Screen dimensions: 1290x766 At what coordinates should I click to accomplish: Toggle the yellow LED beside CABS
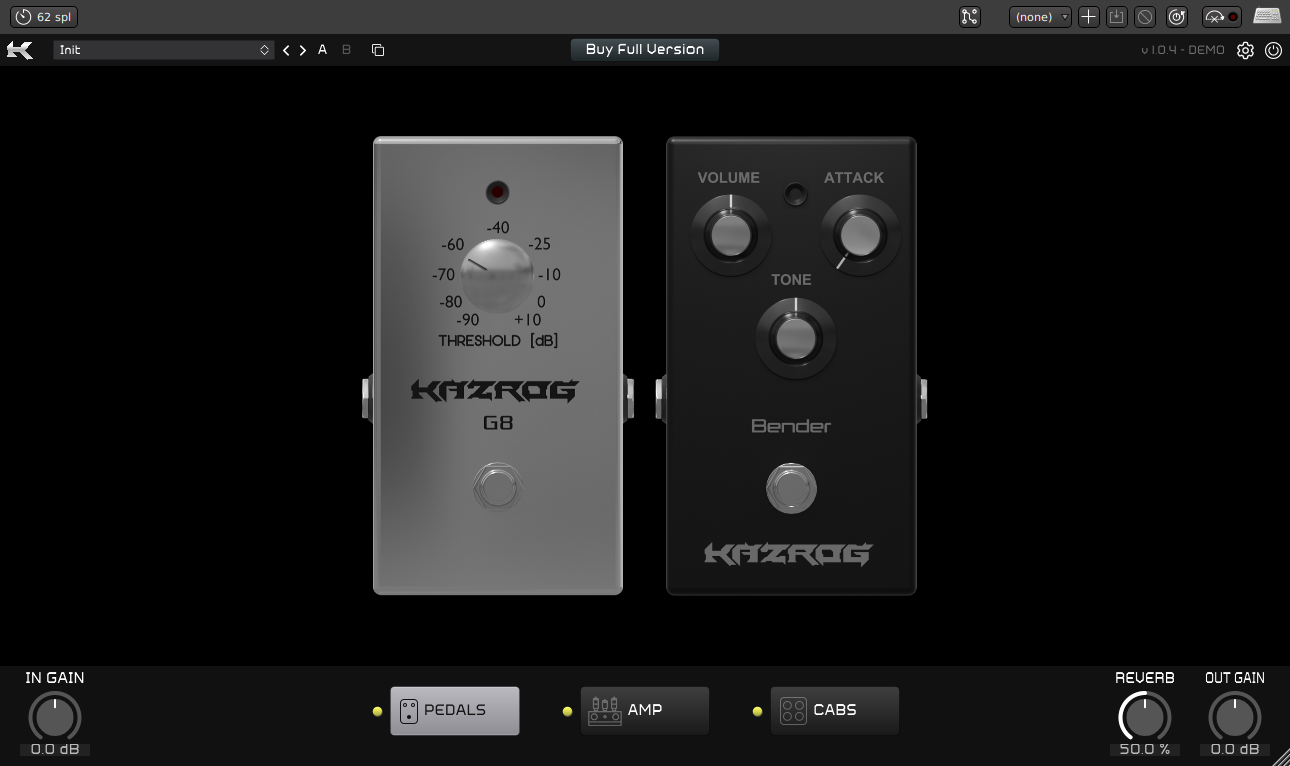tap(757, 712)
